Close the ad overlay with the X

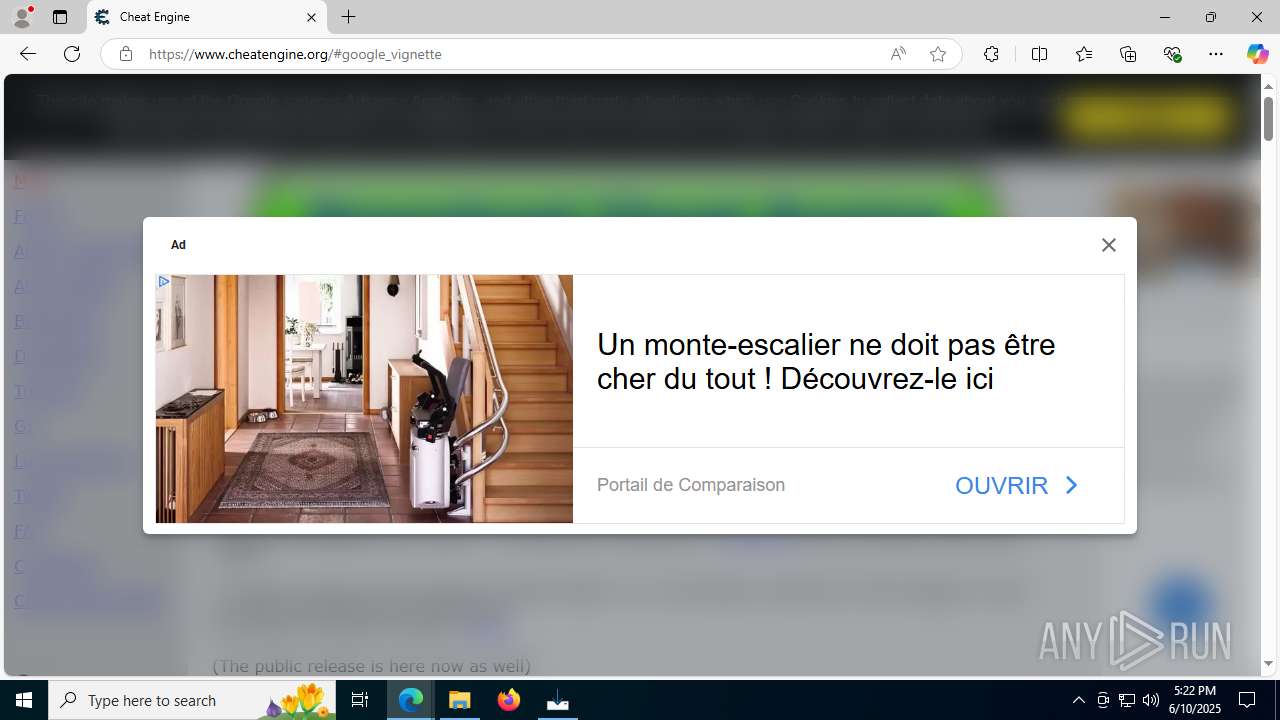(x=1108, y=245)
